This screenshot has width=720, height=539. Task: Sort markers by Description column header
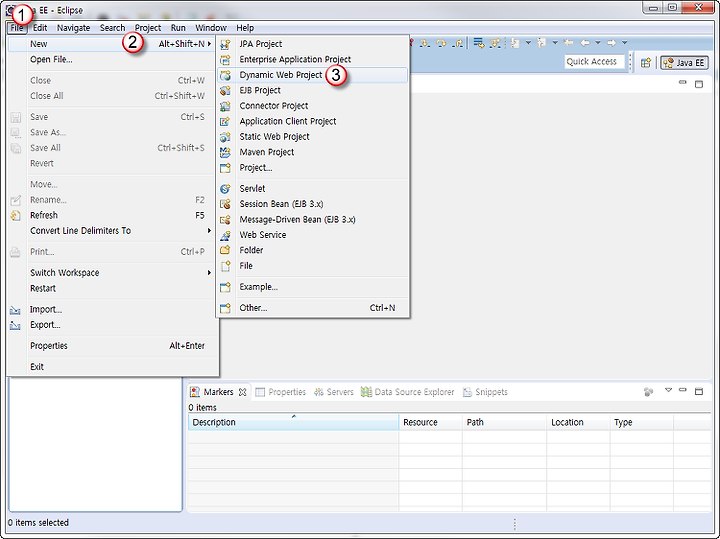[293, 422]
